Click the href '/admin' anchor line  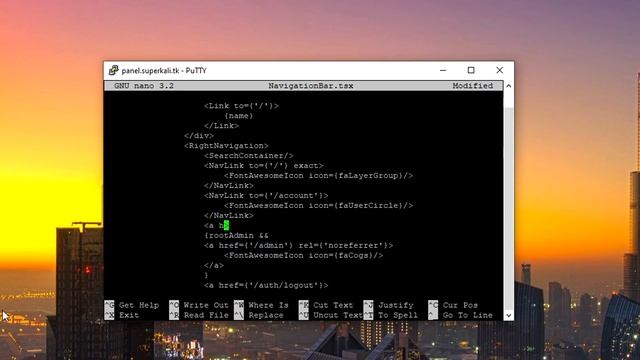(x=298, y=245)
